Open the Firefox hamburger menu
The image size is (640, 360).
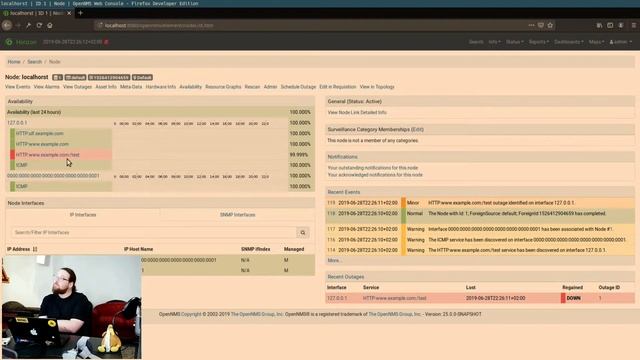pyautogui.click(x=633, y=25)
